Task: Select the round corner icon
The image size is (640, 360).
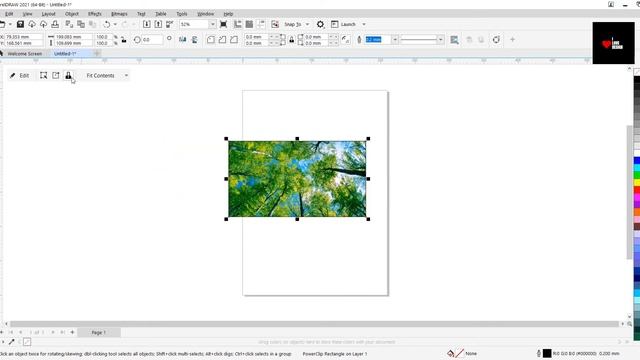Action: 211,40
